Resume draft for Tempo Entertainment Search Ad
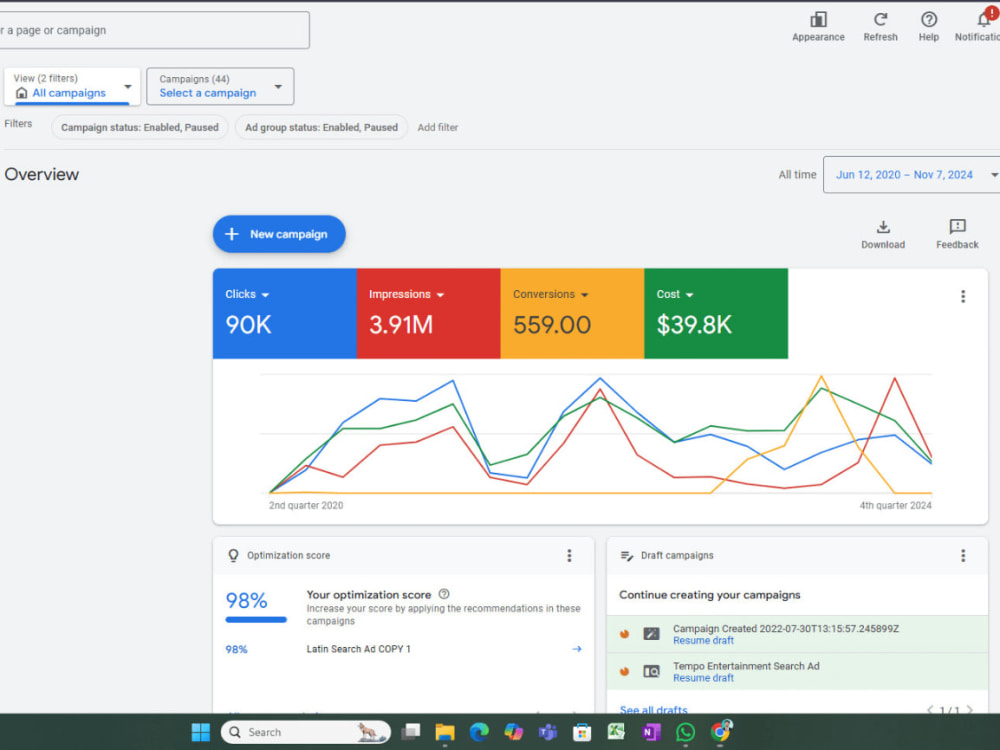Screen dimensions: 1000x750 [703, 678]
